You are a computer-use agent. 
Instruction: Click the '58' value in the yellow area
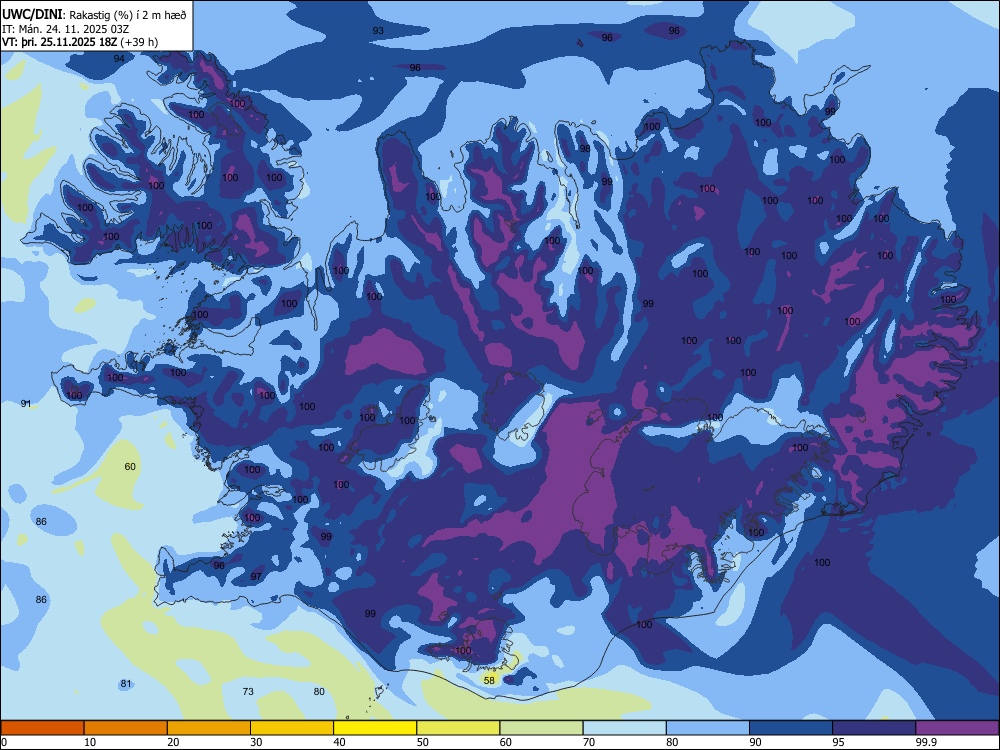coord(489,680)
